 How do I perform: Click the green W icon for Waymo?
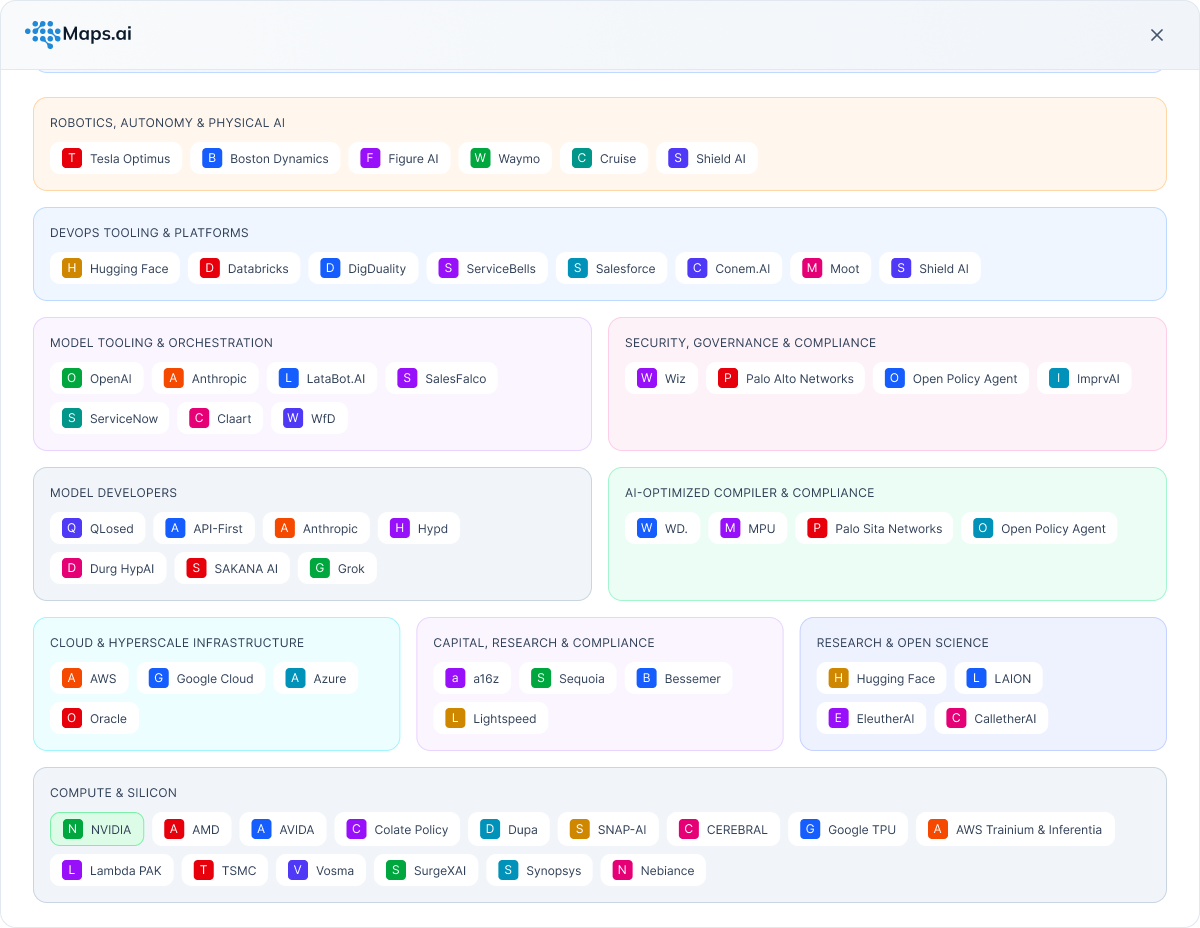click(480, 158)
